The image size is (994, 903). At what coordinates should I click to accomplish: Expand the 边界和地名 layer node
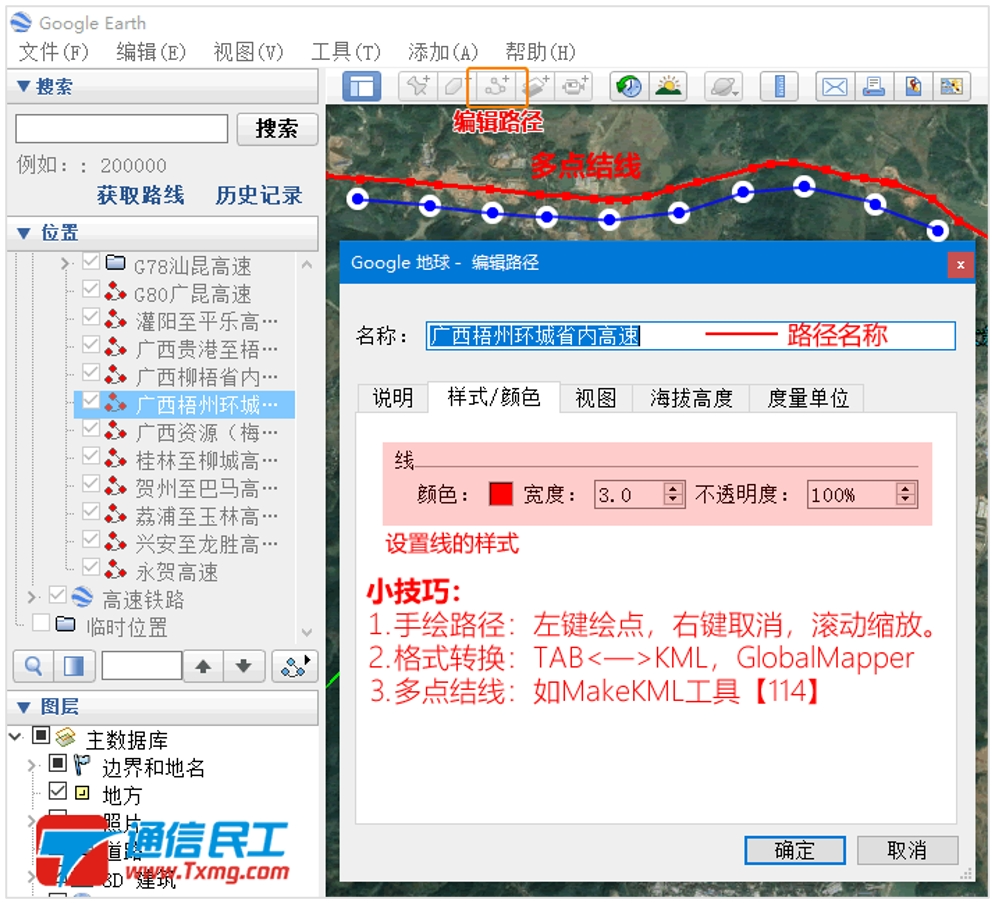pos(32,767)
